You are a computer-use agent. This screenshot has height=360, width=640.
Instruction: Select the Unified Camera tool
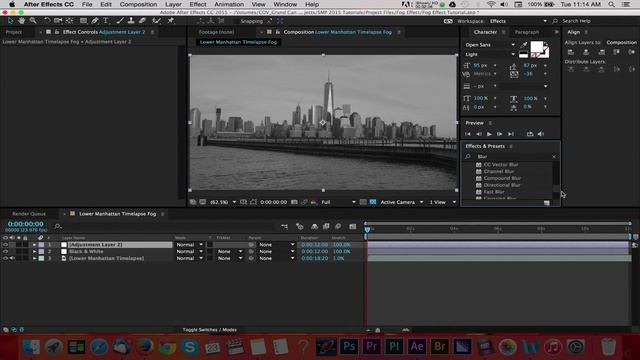pos(58,20)
